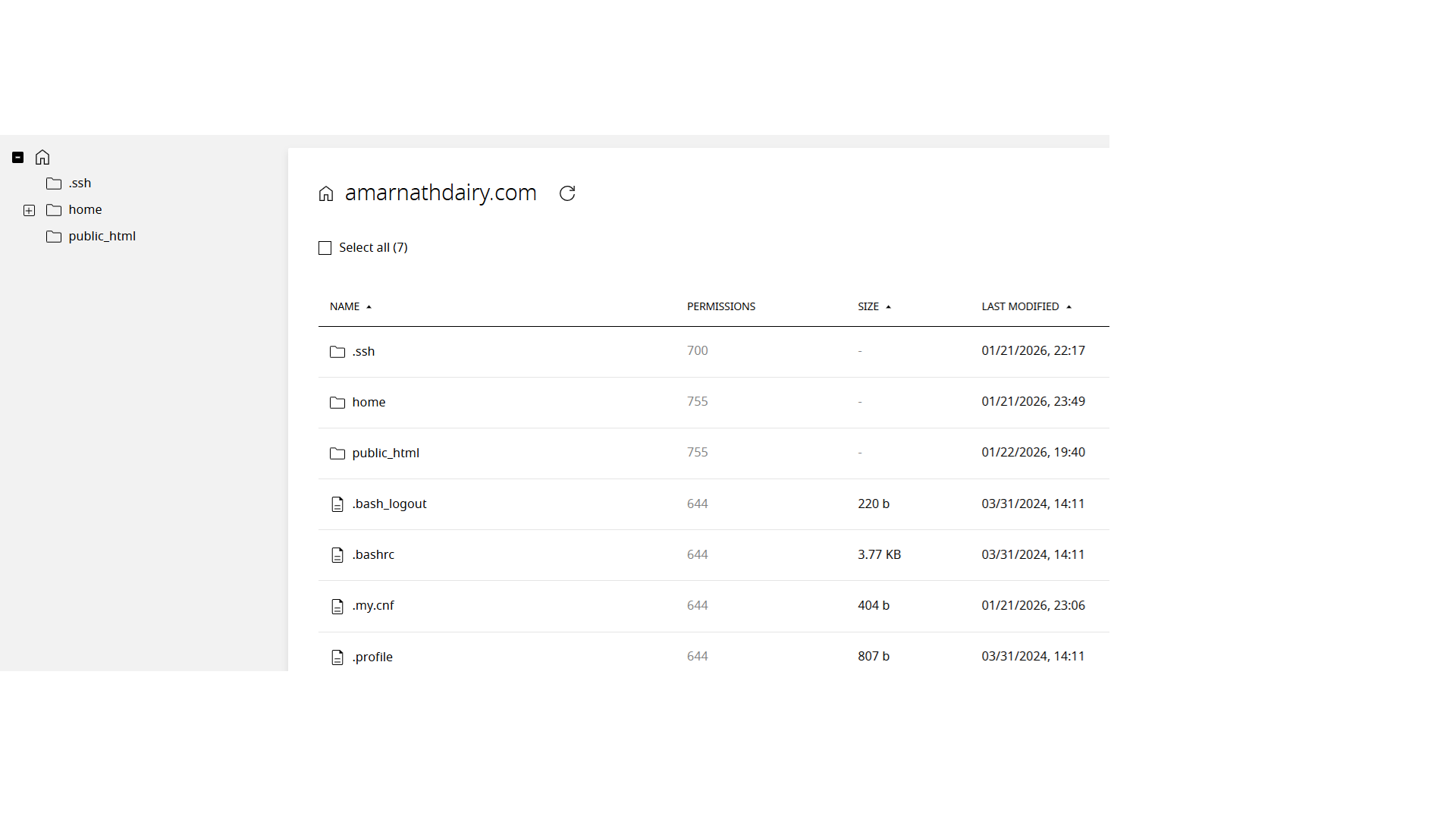Viewport: 1456px width, 819px height.
Task: Click the refresh icon beside amarnathdairy.com
Action: (567, 193)
